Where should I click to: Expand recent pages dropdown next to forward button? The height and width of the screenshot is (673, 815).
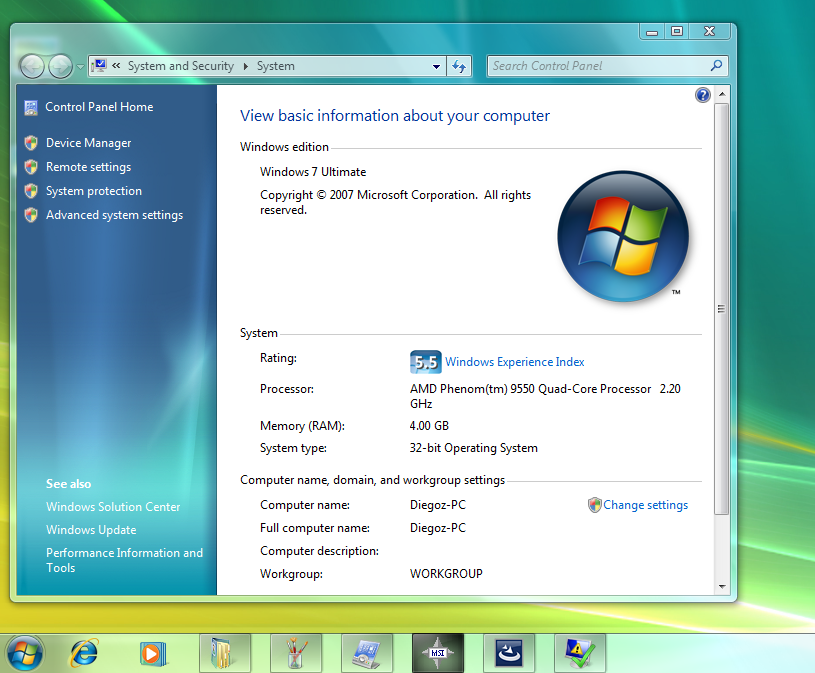click(x=81, y=67)
